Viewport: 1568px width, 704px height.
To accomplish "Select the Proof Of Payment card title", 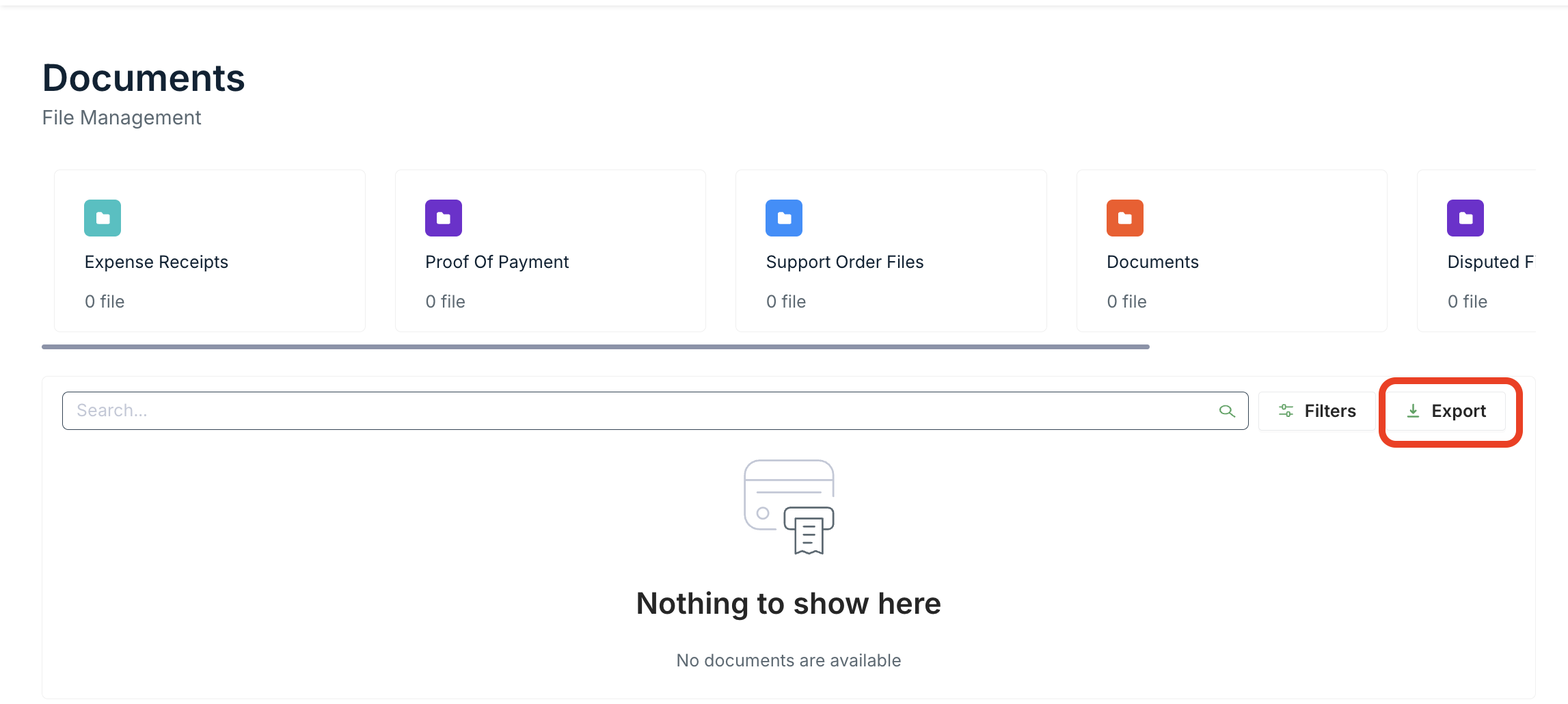I will click(496, 262).
